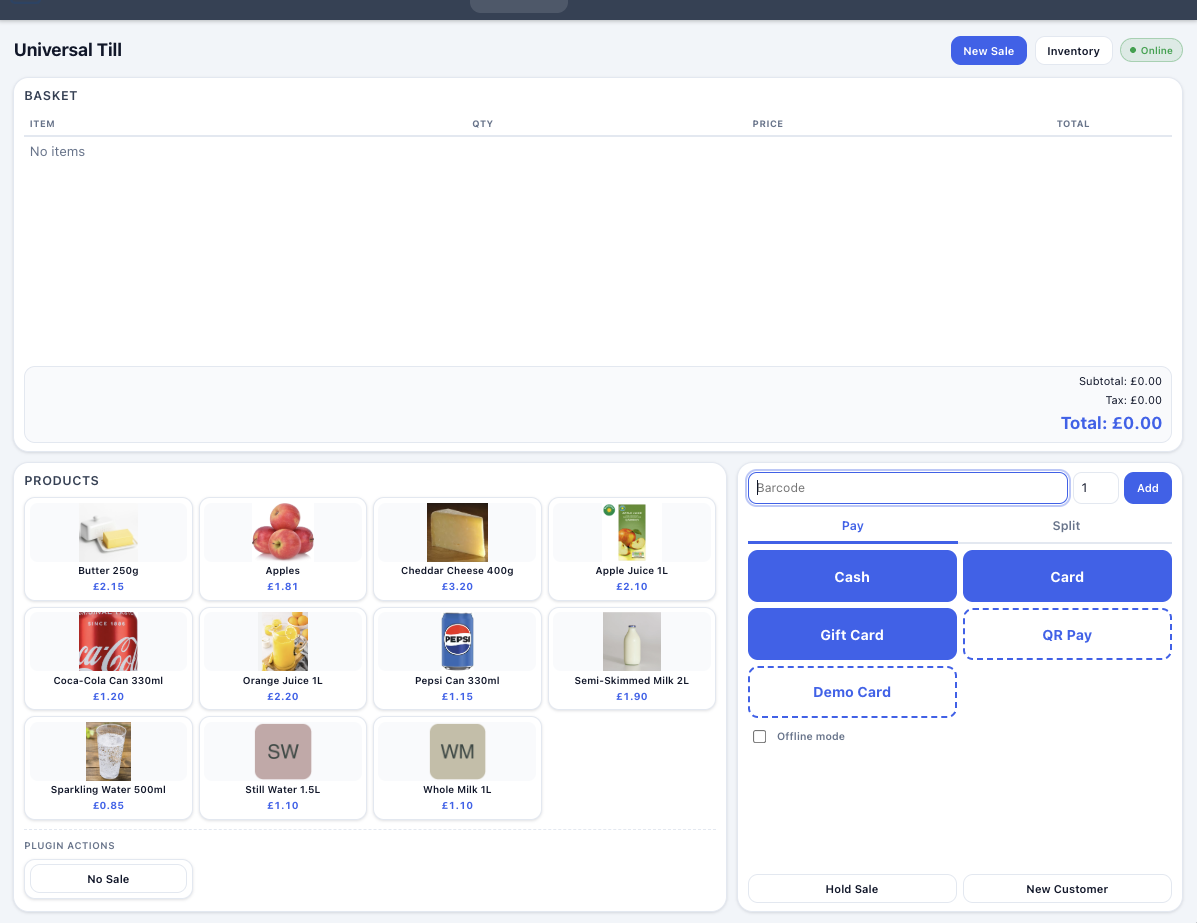The image size is (1197, 923).
Task: Add Pepsi Can 330ml to basket
Action: click(x=457, y=658)
